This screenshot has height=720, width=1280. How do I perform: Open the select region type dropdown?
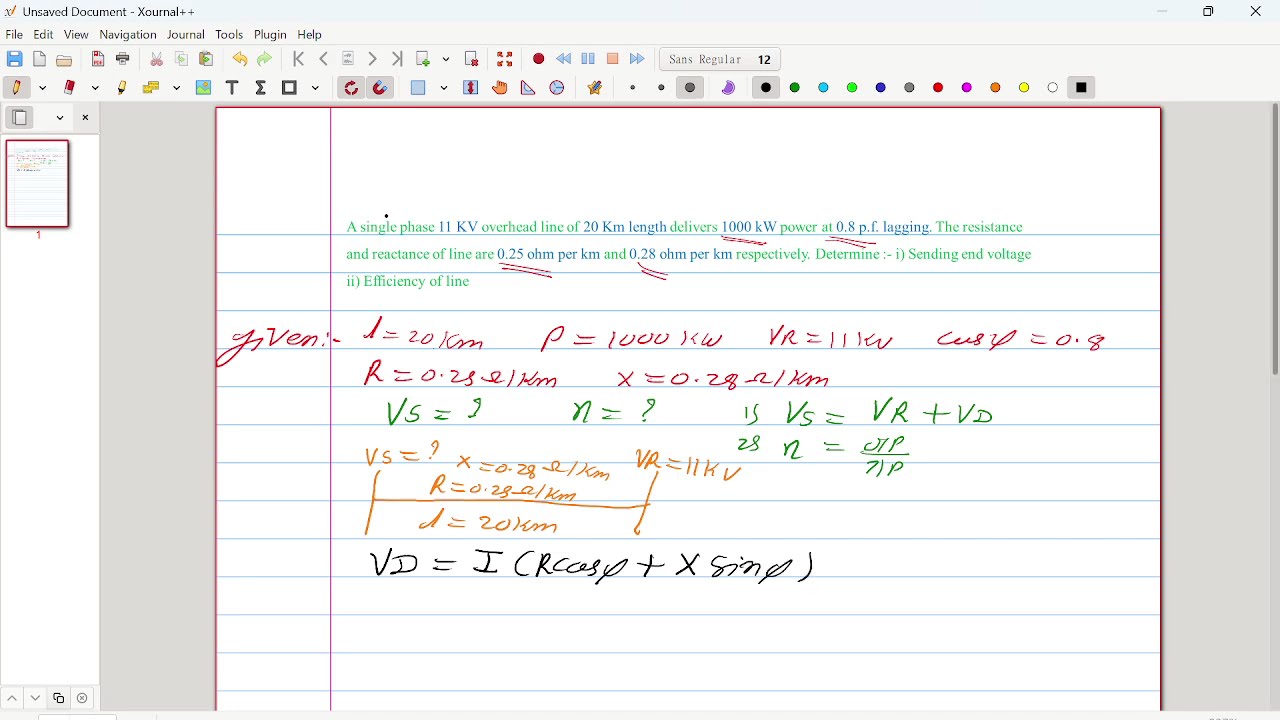coord(444,88)
